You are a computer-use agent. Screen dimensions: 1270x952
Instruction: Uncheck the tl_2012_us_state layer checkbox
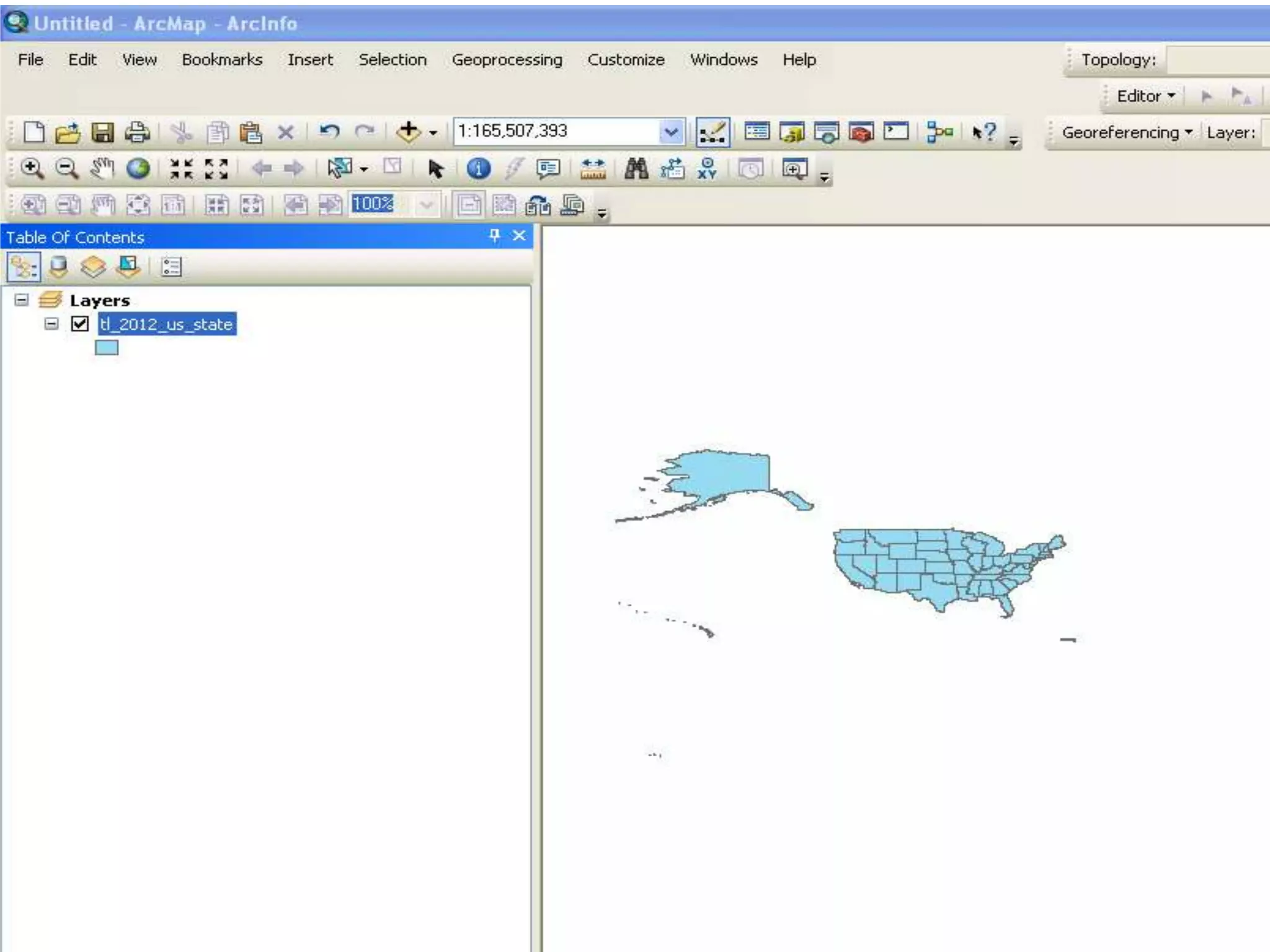coord(80,324)
